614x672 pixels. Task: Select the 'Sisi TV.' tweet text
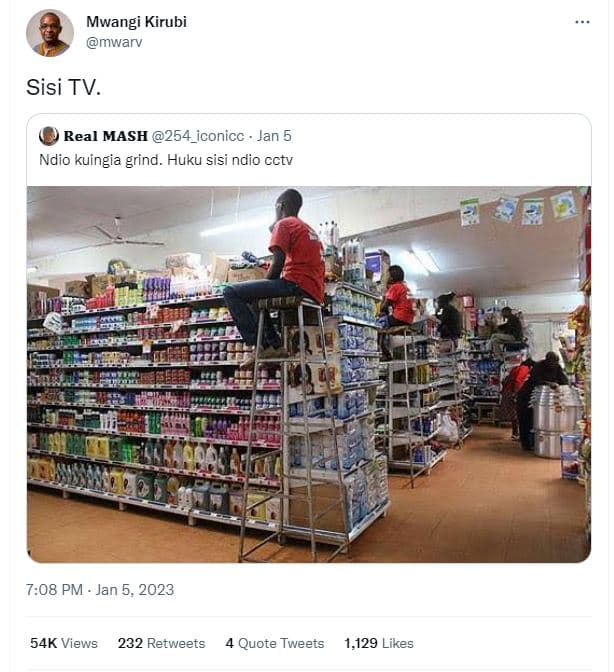click(x=63, y=87)
